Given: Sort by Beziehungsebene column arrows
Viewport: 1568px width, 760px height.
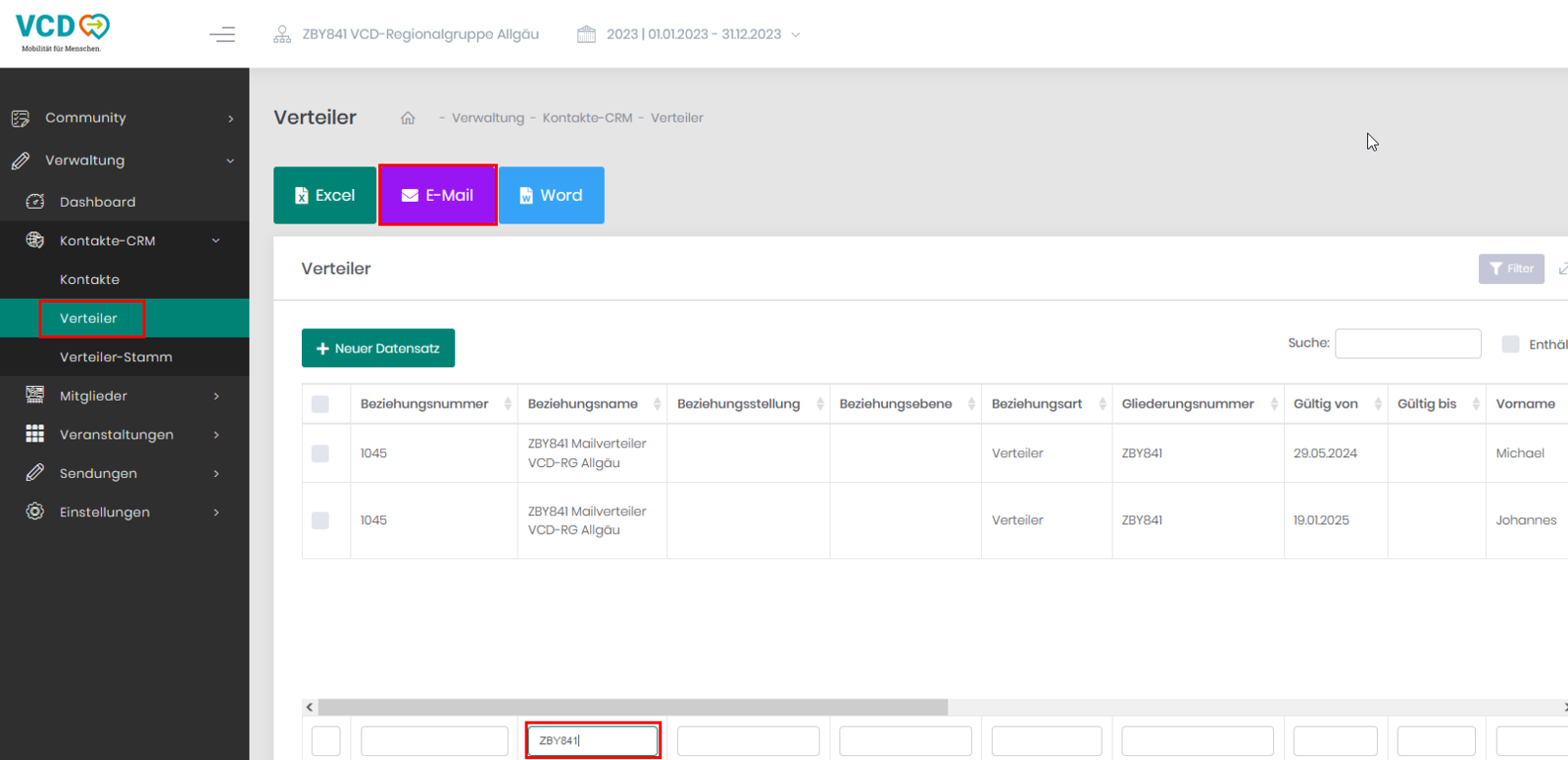Looking at the screenshot, I should click(x=971, y=404).
